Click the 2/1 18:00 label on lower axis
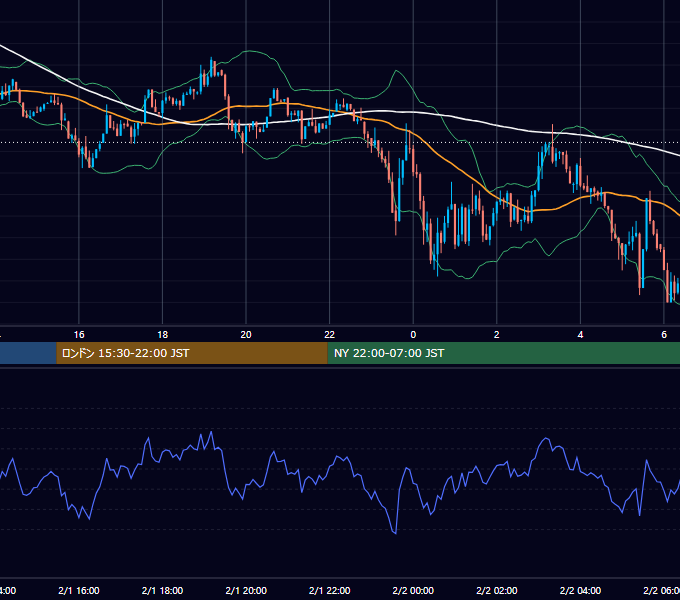This screenshot has width=680, height=600. pyautogui.click(x=162, y=591)
